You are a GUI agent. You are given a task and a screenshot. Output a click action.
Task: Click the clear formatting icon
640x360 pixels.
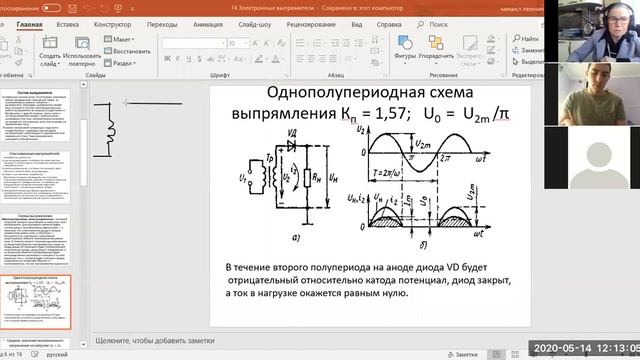tap(281, 43)
